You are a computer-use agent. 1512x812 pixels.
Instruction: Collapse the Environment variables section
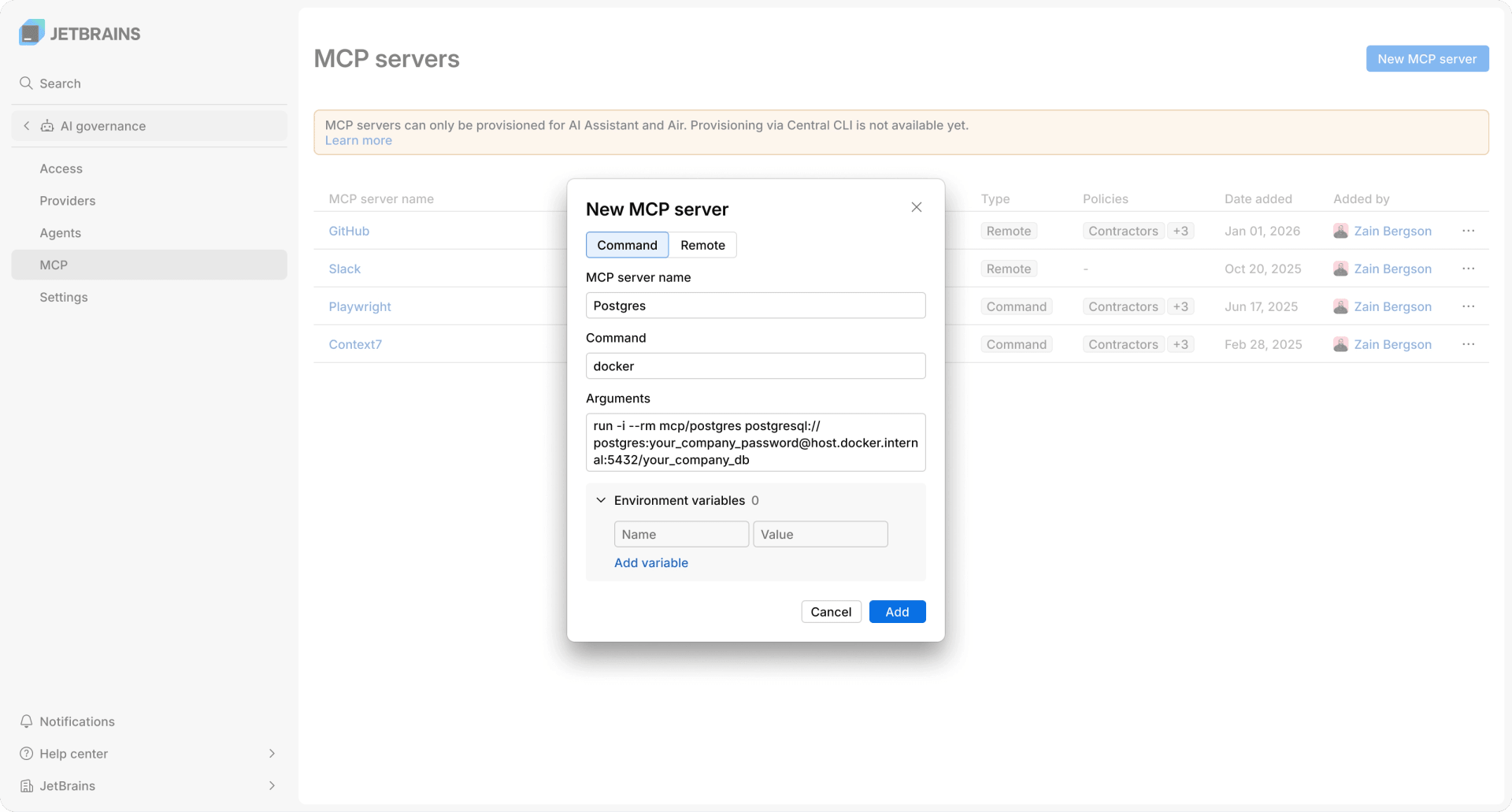click(x=601, y=500)
